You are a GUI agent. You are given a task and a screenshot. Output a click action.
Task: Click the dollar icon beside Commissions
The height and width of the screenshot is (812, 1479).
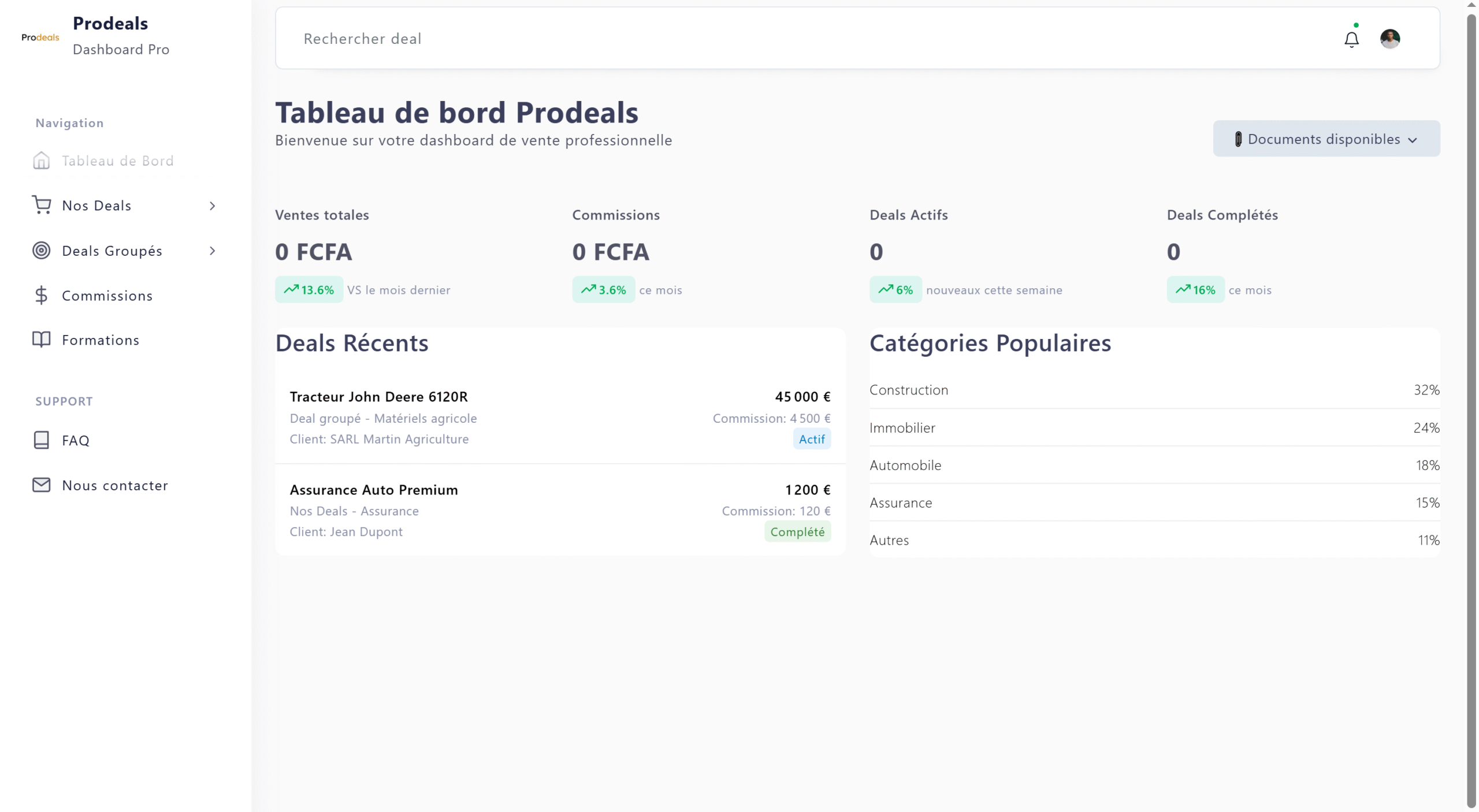coord(41,295)
